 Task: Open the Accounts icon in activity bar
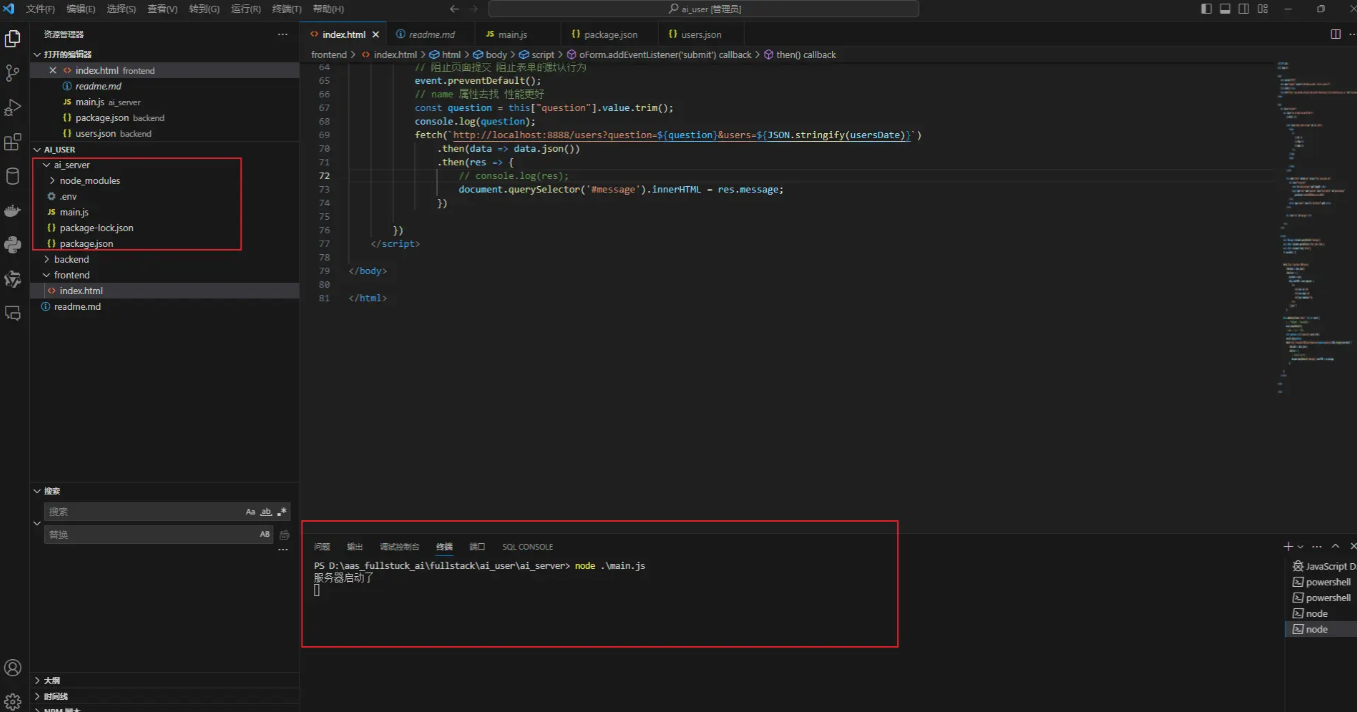tap(13, 667)
